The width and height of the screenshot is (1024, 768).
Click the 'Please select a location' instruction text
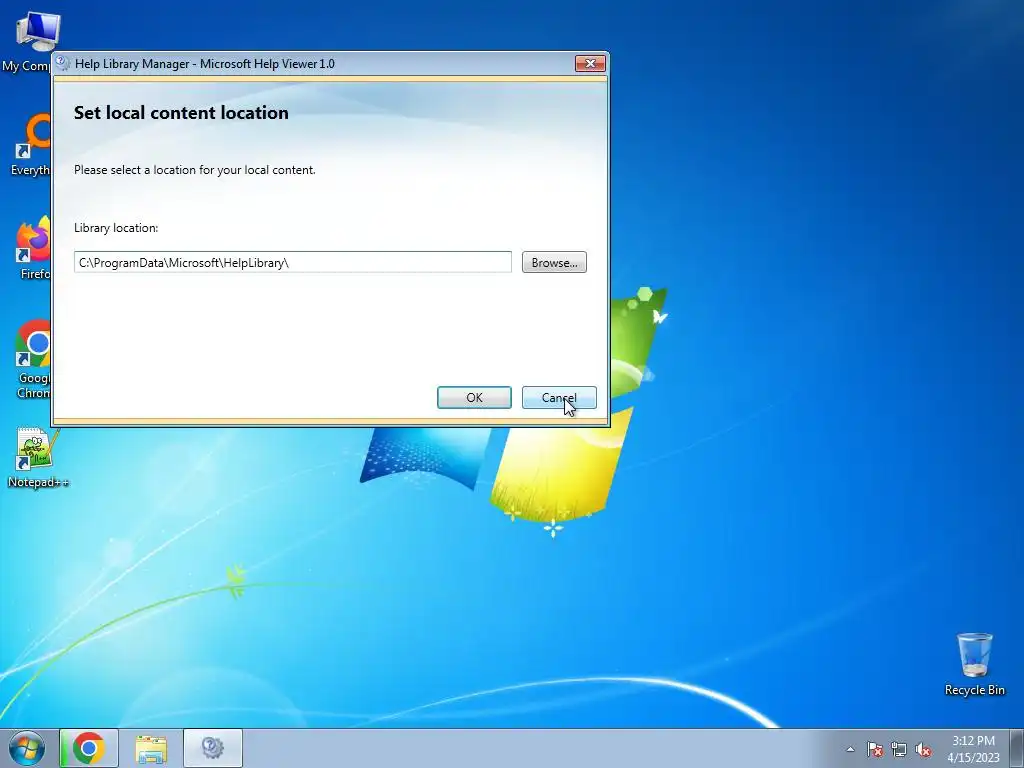195,170
